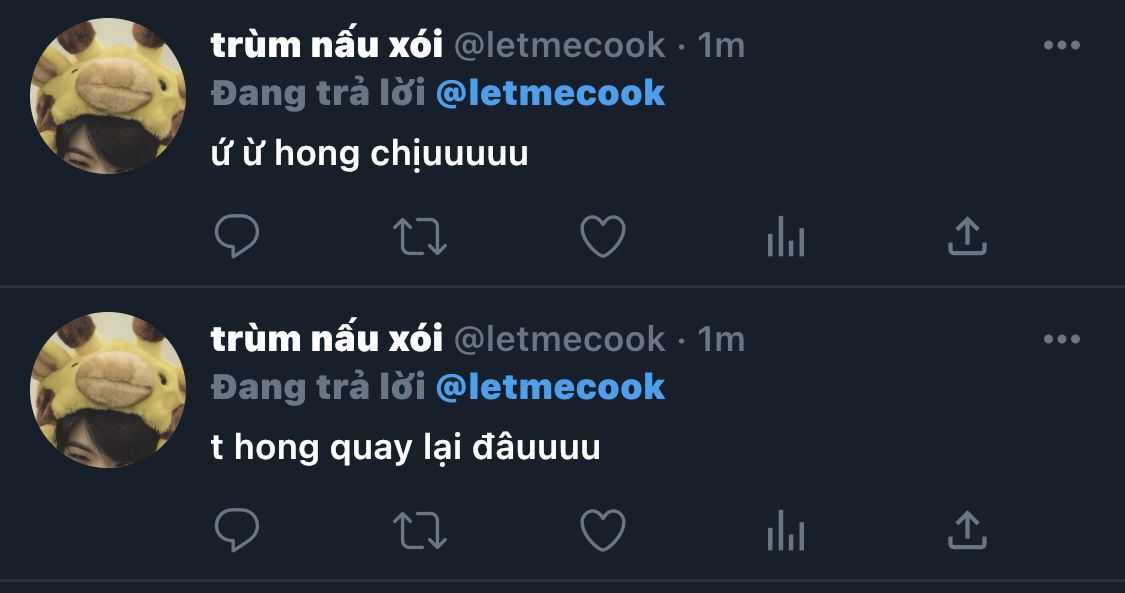Retweet "t hong quay lại đâuuuu" tweet
Image resolution: width=1125 pixels, height=593 pixels.
pos(420,531)
